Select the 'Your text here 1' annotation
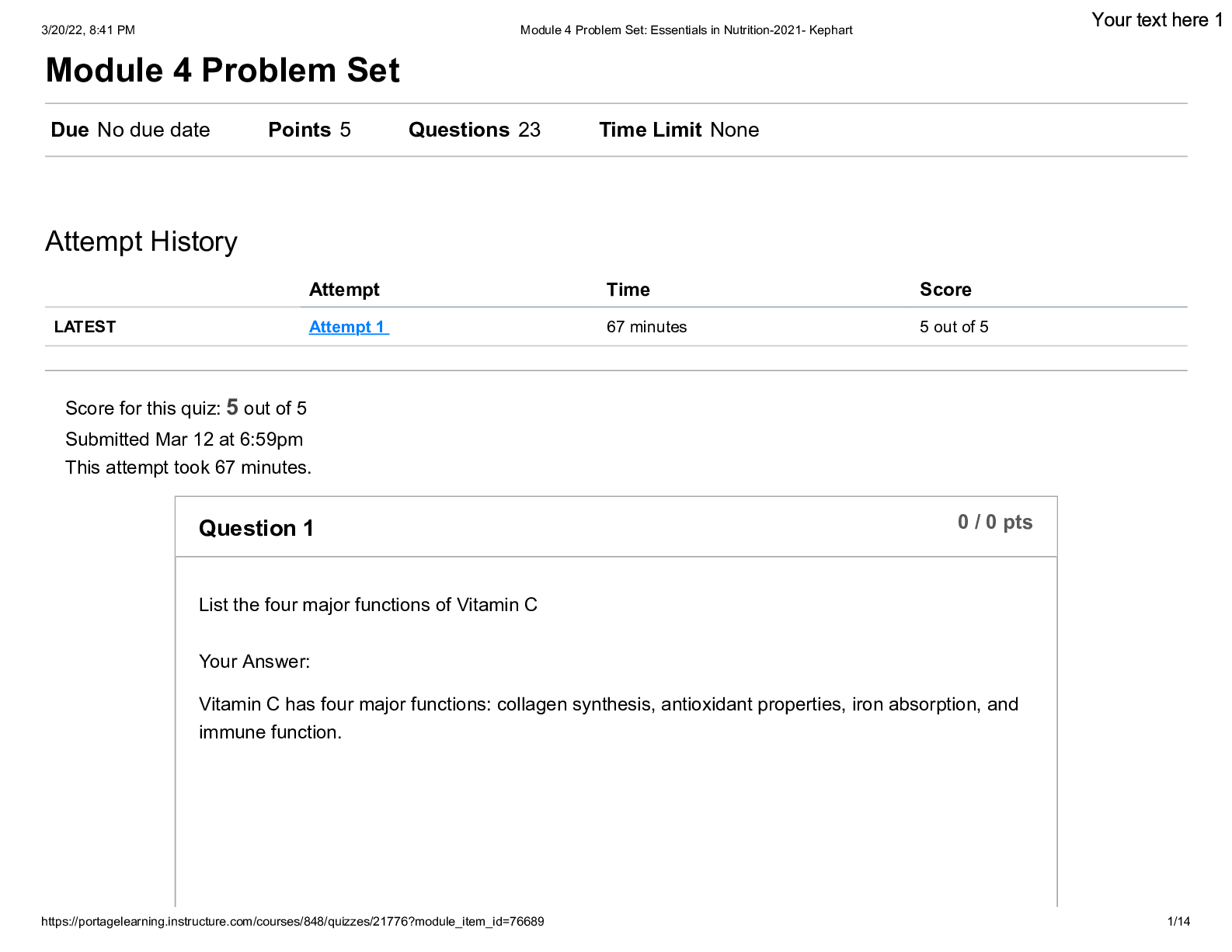Image resolution: width=1232 pixels, height=952 pixels. [x=1156, y=20]
